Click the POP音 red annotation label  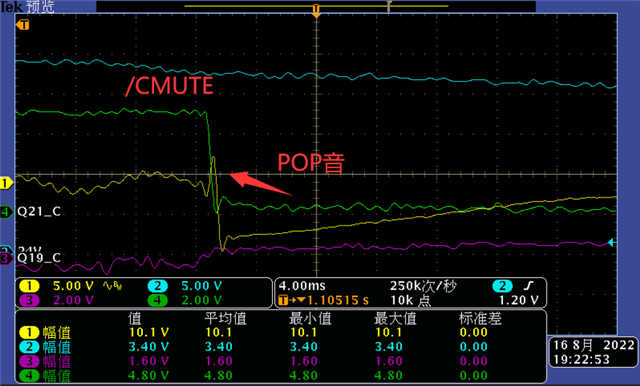pyautogui.click(x=311, y=162)
